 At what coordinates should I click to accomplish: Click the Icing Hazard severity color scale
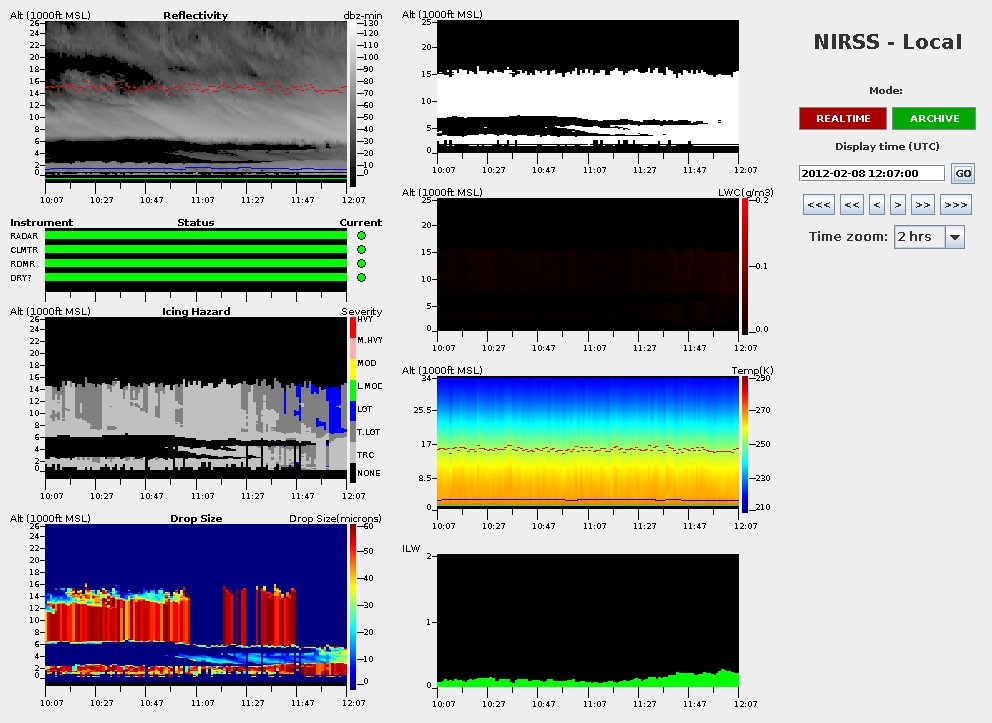352,400
